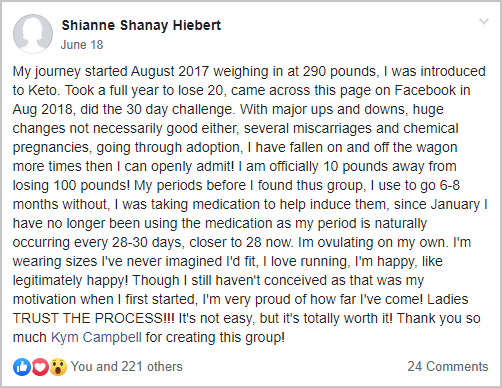This screenshot has height=388, width=502.
Task: Click the phrase TRUST THE PROCESS!!! in post
Action: coord(93,318)
